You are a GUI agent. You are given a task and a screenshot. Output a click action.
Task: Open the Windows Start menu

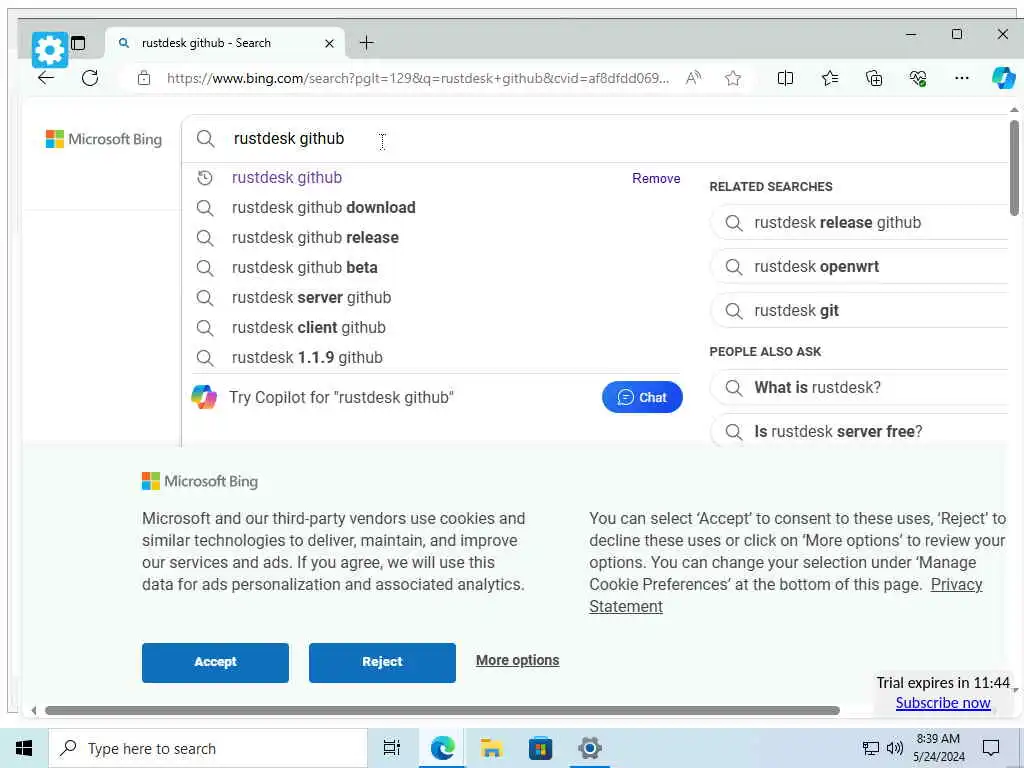[x=24, y=748]
